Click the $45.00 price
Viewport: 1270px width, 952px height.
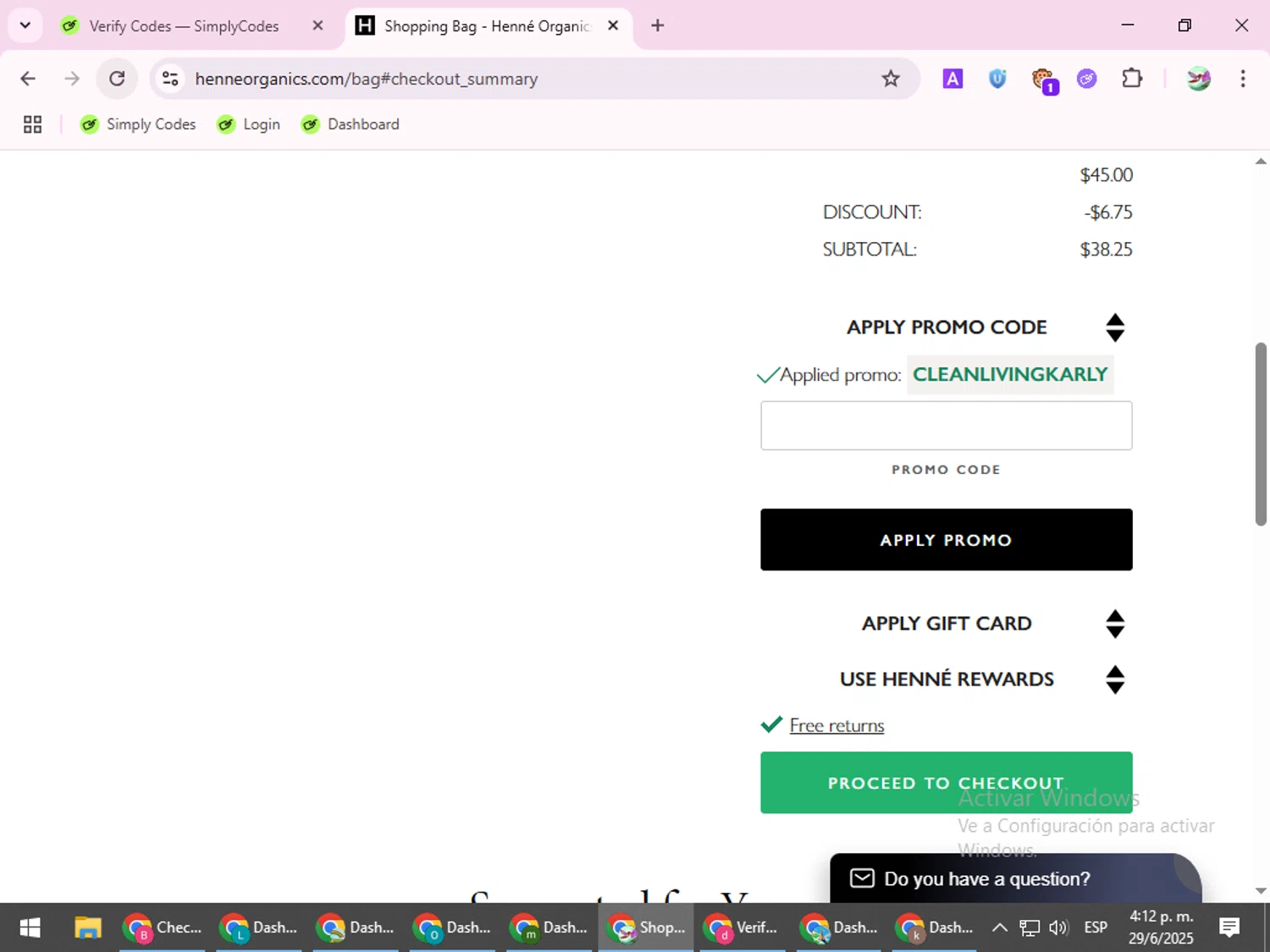1106,175
